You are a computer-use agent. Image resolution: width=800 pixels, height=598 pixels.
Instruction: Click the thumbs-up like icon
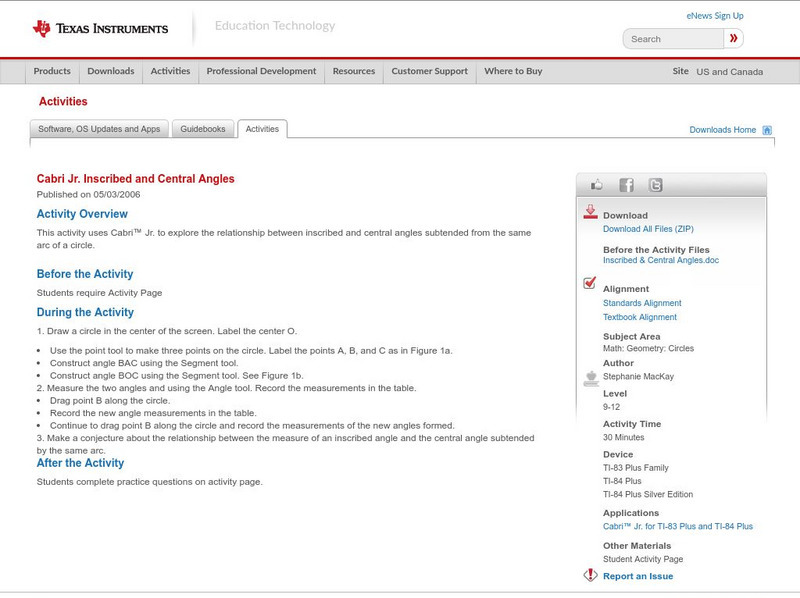597,185
